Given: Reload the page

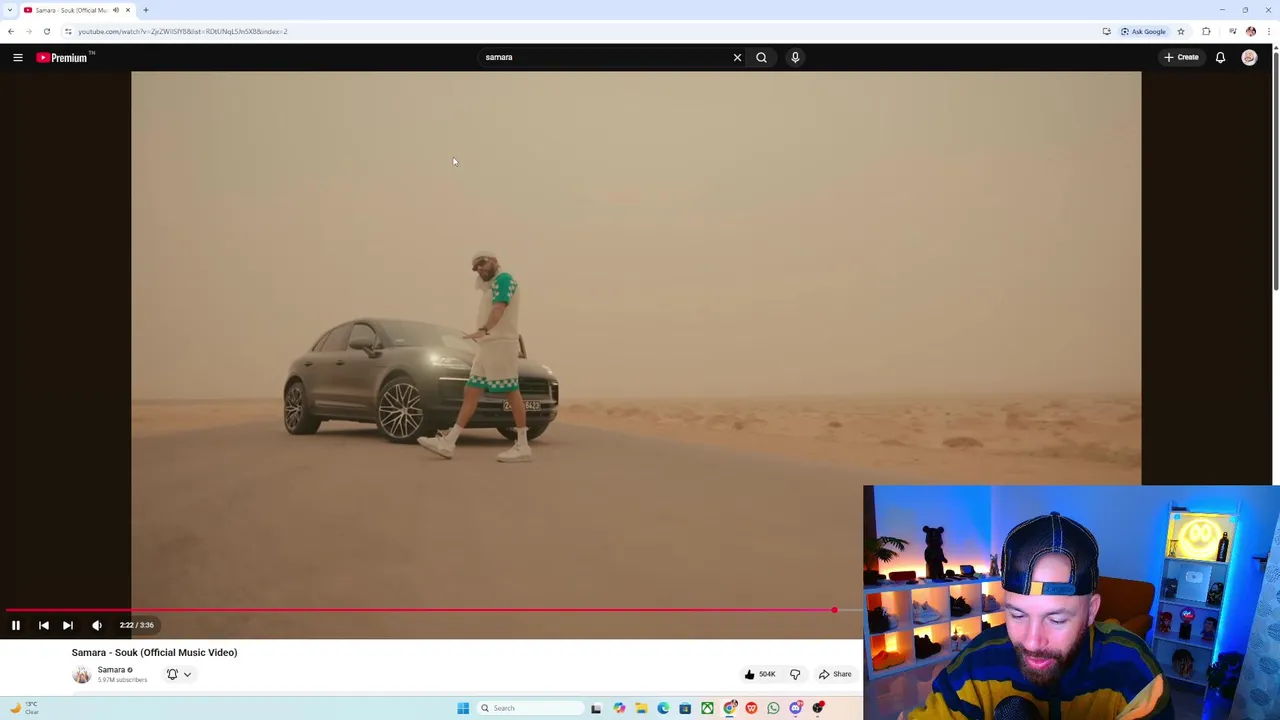Looking at the screenshot, I should (47, 32).
